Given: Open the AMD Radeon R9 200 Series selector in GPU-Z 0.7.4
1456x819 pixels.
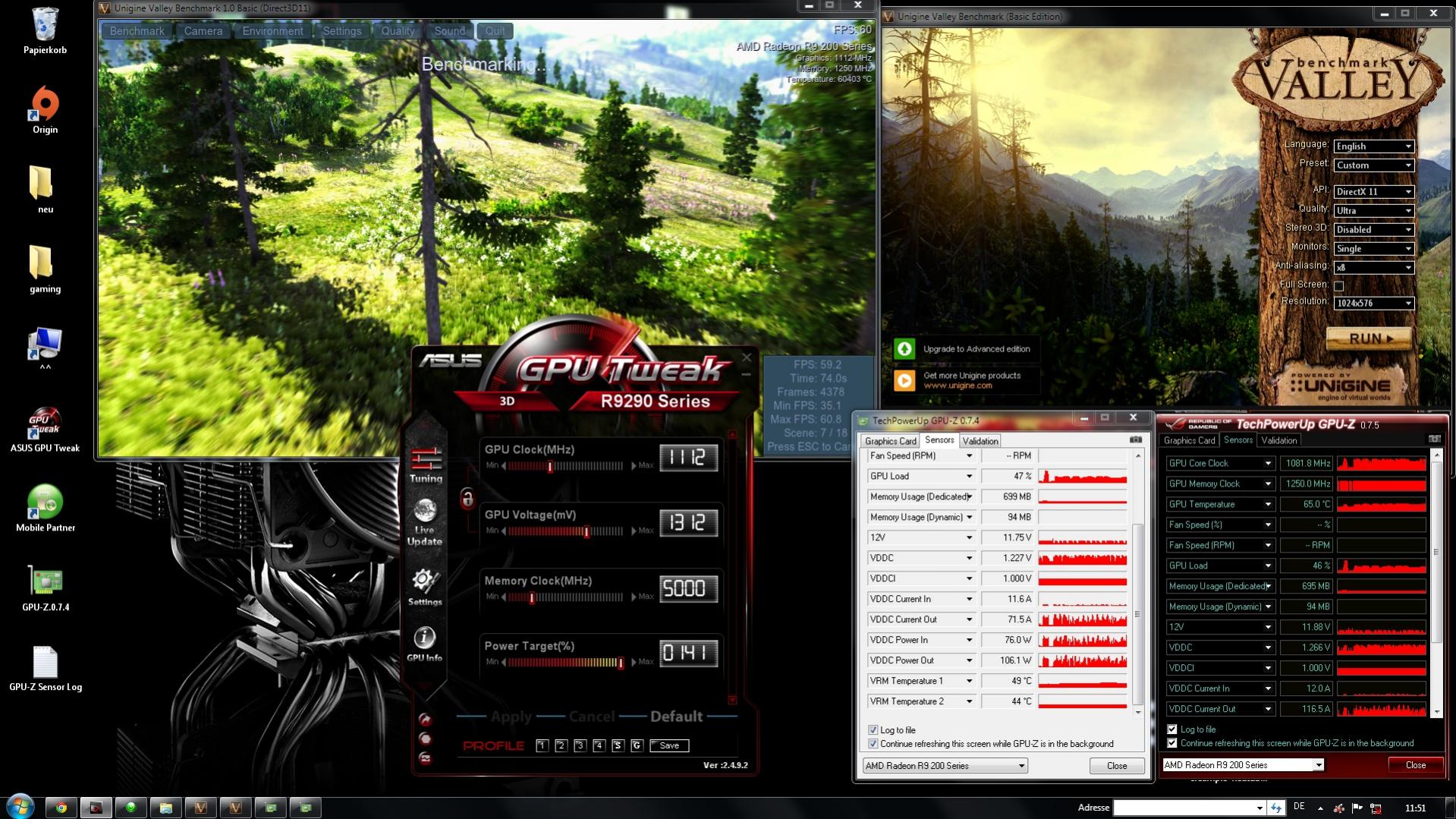Looking at the screenshot, I should [x=945, y=765].
